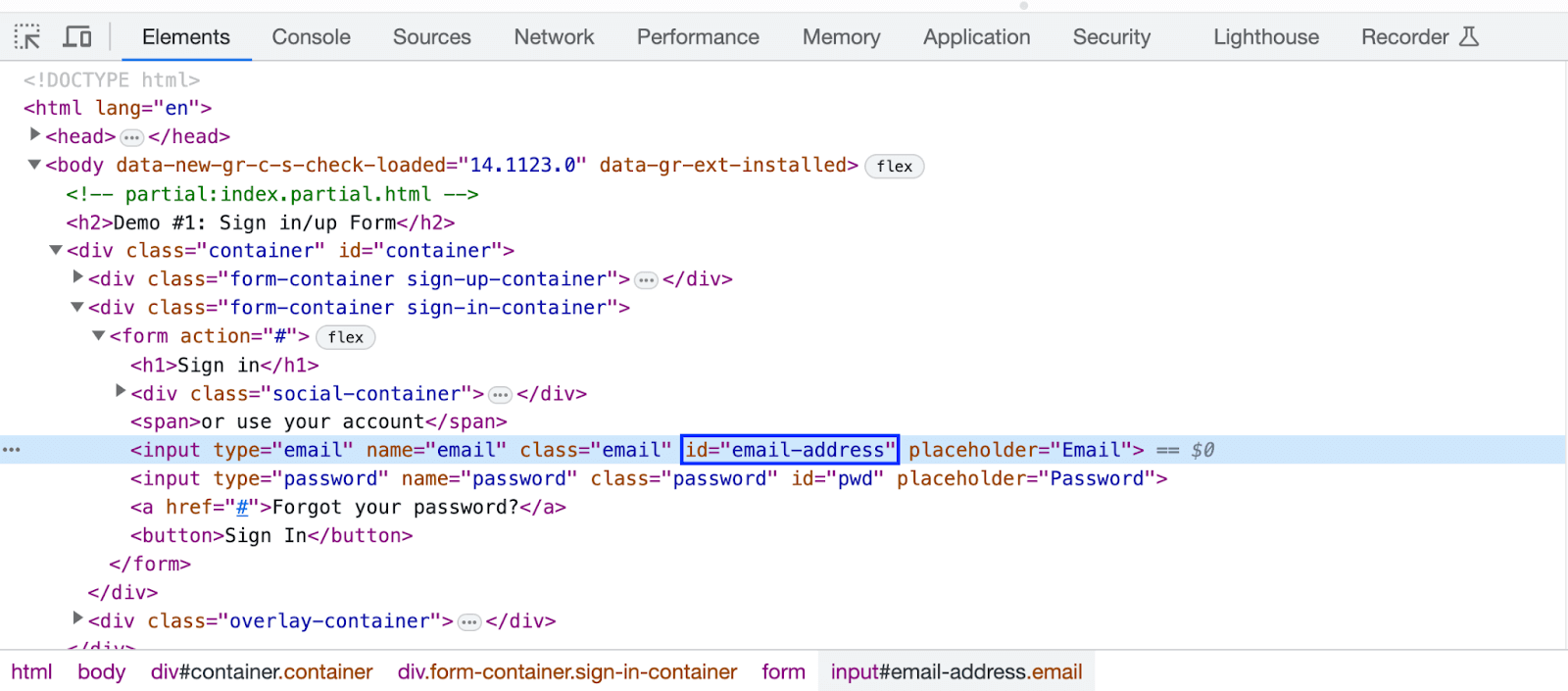Viewport: 1568px width, 691px height.
Task: Click the id="pwd" attribute
Action: 838,479
